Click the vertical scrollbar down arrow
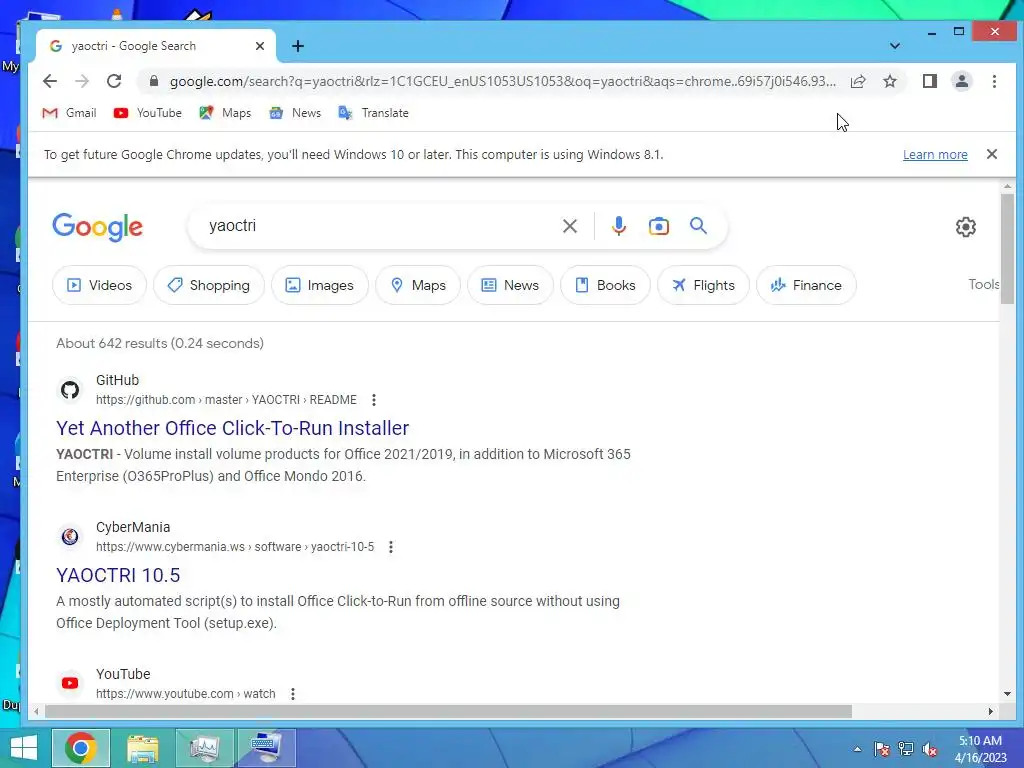Image resolution: width=1024 pixels, height=768 pixels. point(1007,694)
